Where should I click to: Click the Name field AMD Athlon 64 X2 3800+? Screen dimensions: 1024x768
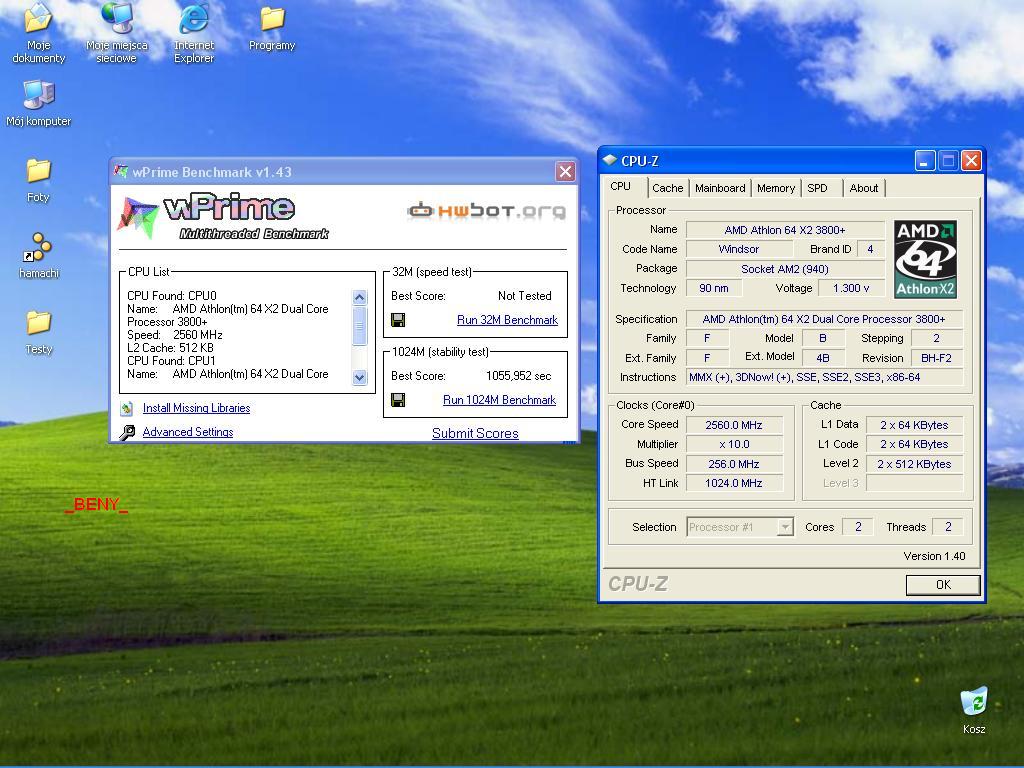[x=785, y=230]
